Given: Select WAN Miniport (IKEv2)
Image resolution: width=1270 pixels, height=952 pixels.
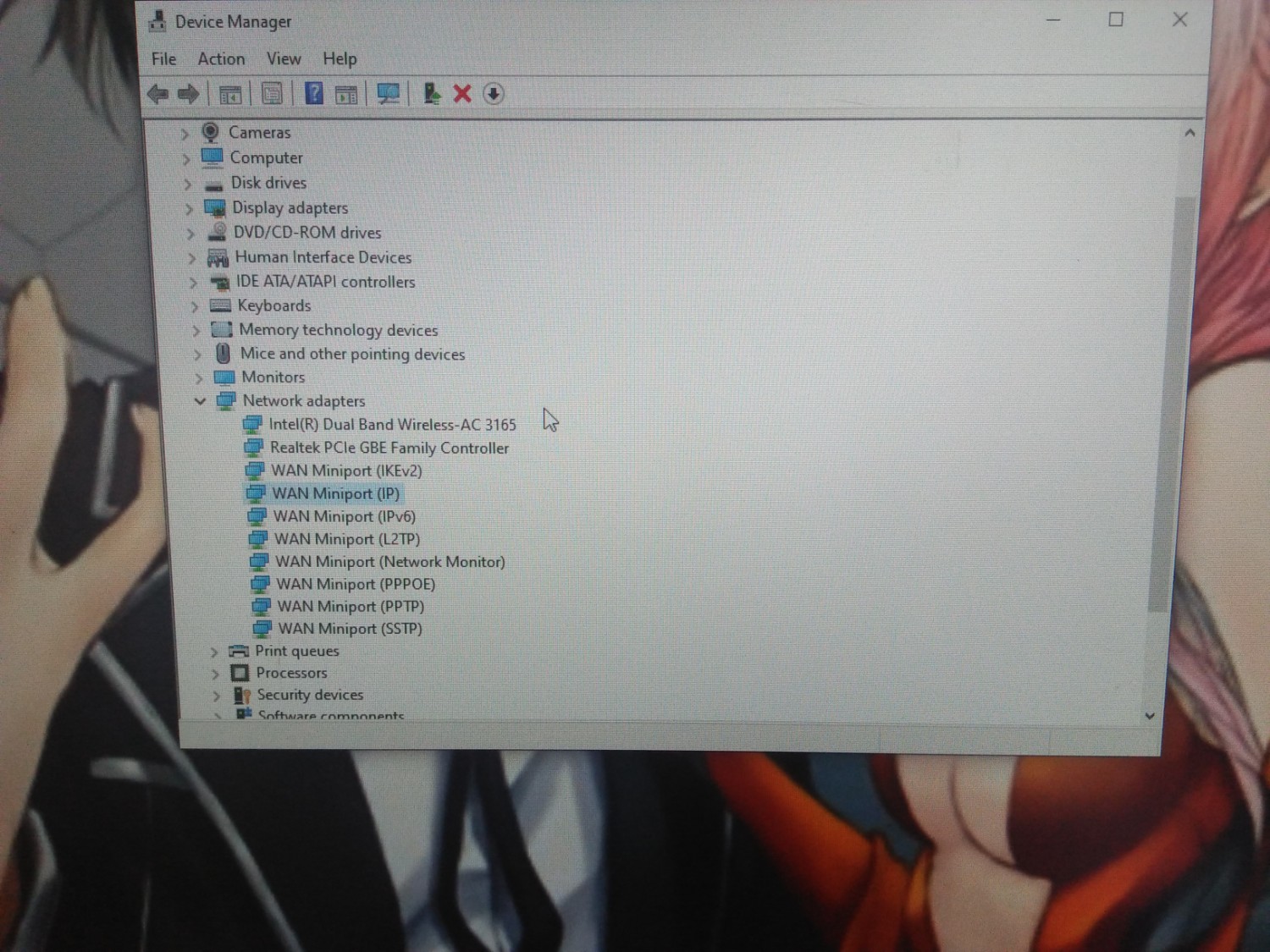Looking at the screenshot, I should (x=346, y=470).
